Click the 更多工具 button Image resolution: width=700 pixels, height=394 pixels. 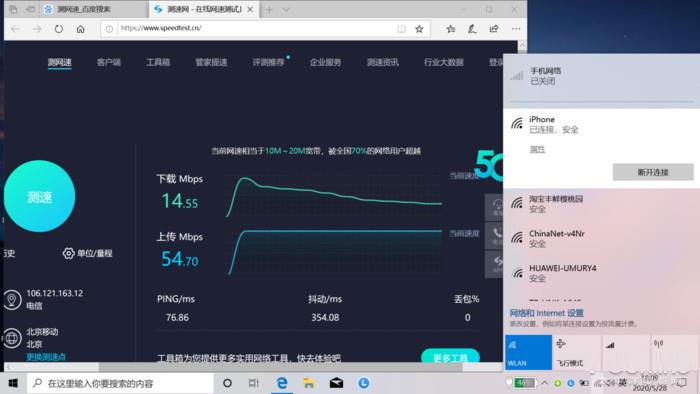tap(450, 357)
